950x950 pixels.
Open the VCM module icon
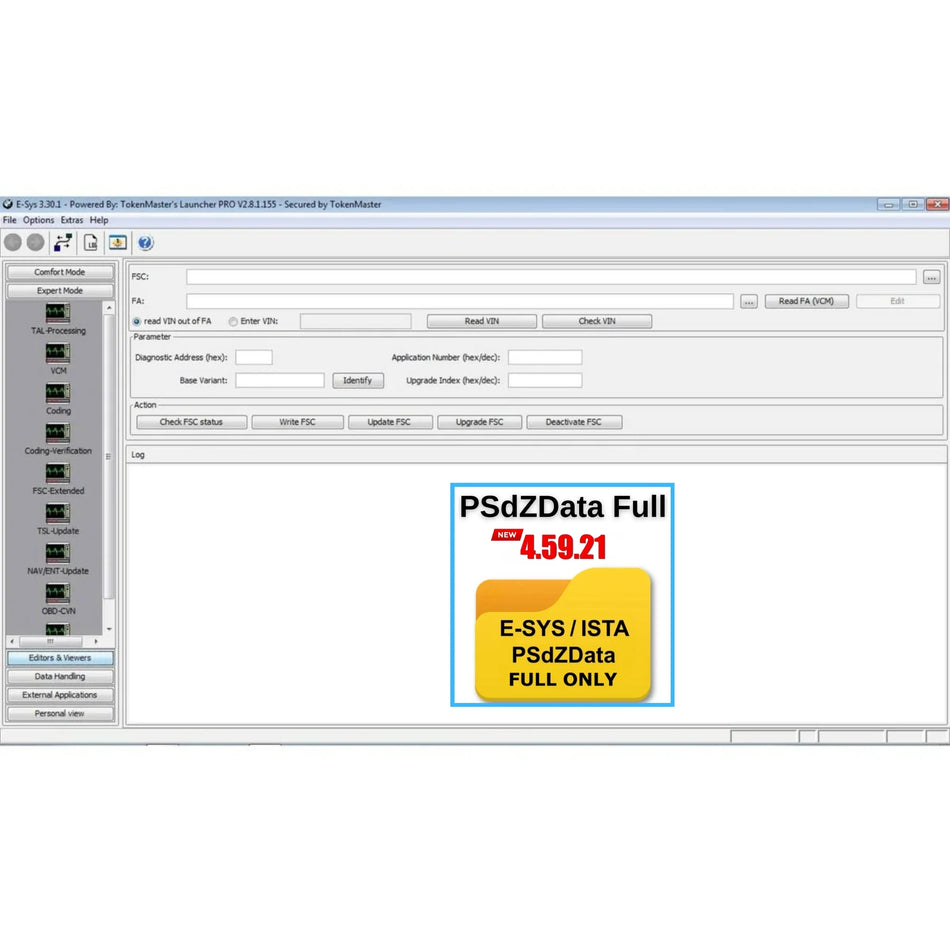click(58, 353)
